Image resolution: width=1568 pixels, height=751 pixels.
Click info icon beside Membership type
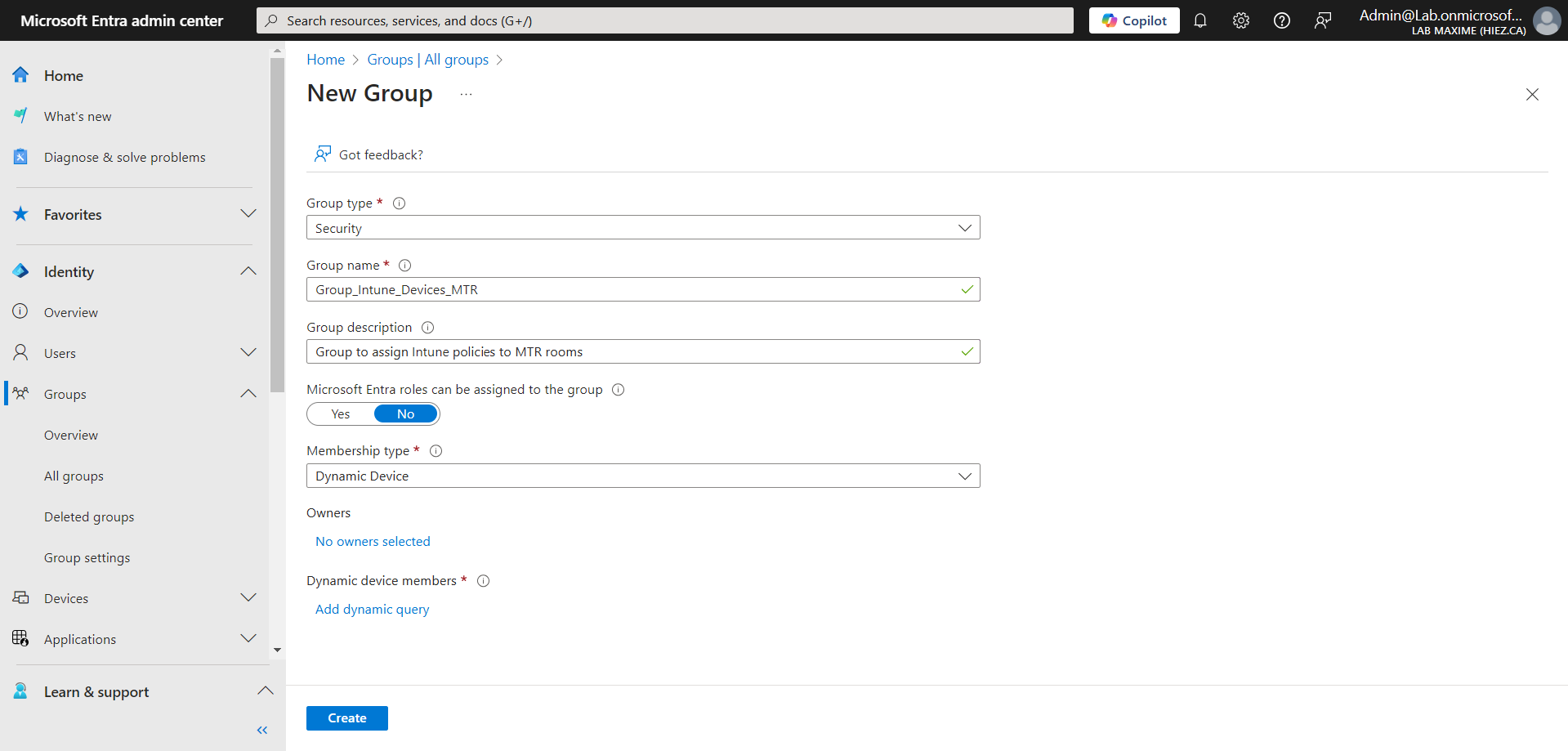click(x=436, y=451)
